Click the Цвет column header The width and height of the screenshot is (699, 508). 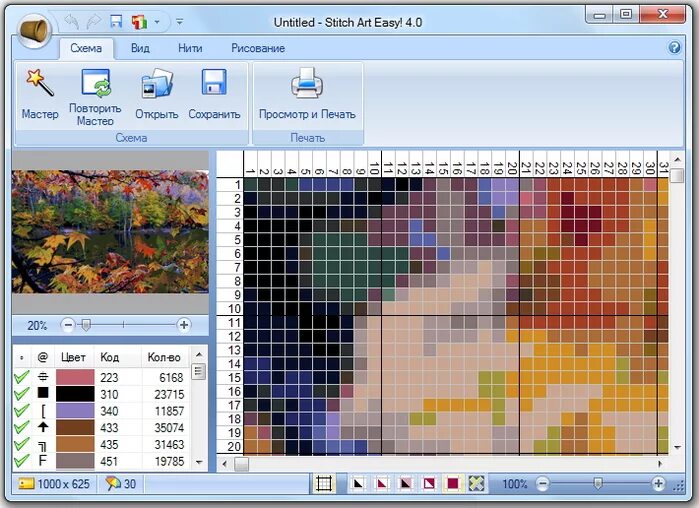tap(73, 357)
